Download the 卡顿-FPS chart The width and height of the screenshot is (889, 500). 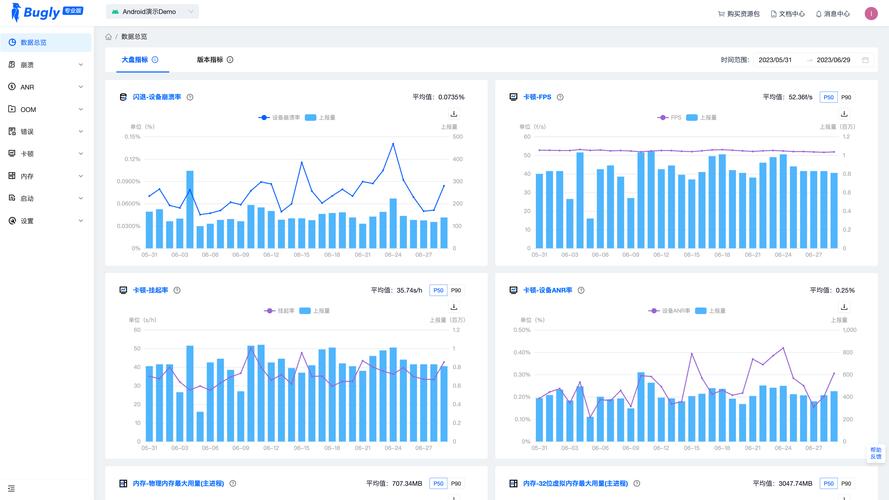844,114
